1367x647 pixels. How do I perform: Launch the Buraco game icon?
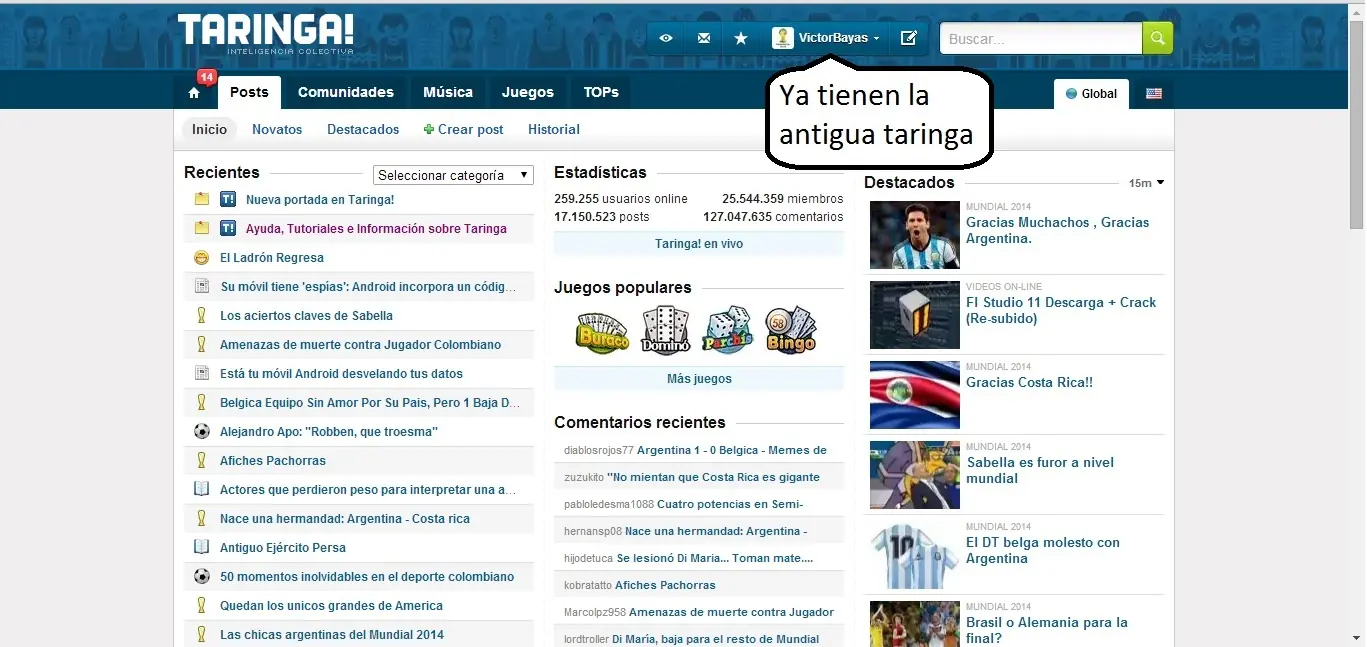pyautogui.click(x=602, y=330)
